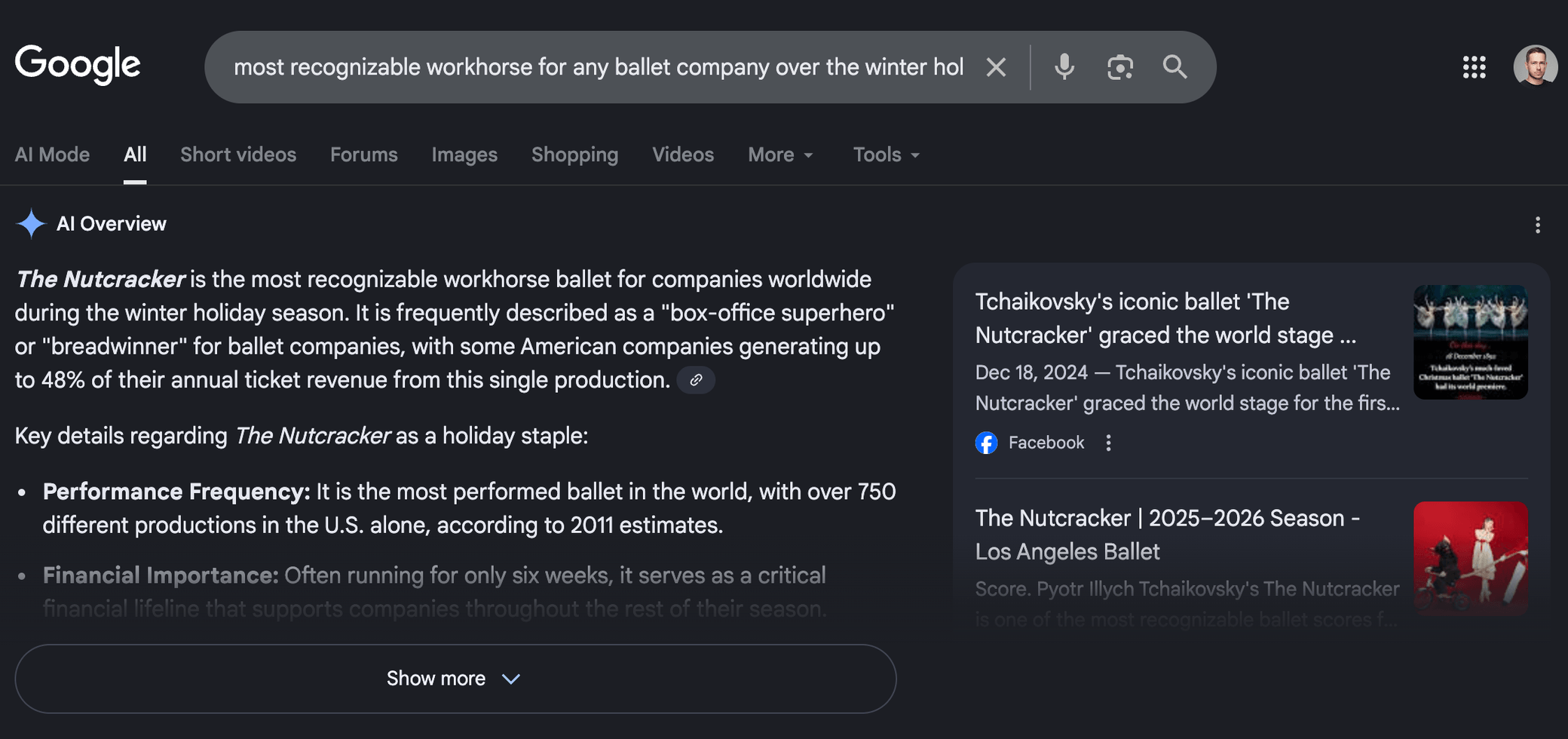Switch to the AI Mode tab
This screenshot has width=1568, height=739.
pyautogui.click(x=52, y=155)
